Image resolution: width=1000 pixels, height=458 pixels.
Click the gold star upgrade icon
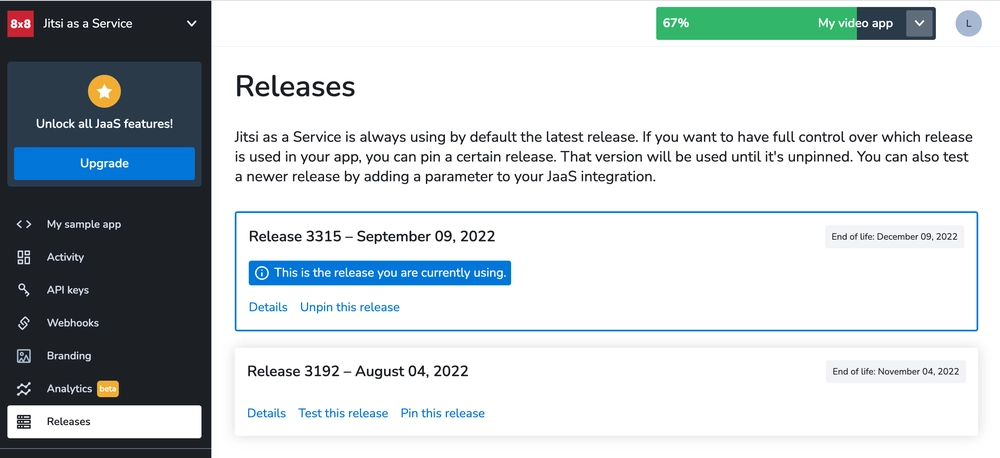[104, 92]
